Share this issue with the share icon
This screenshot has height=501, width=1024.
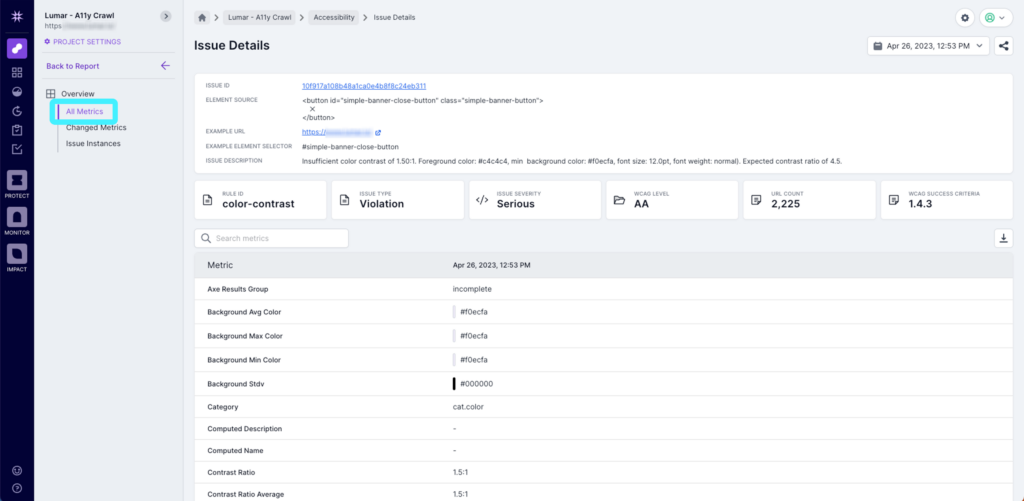point(1004,46)
